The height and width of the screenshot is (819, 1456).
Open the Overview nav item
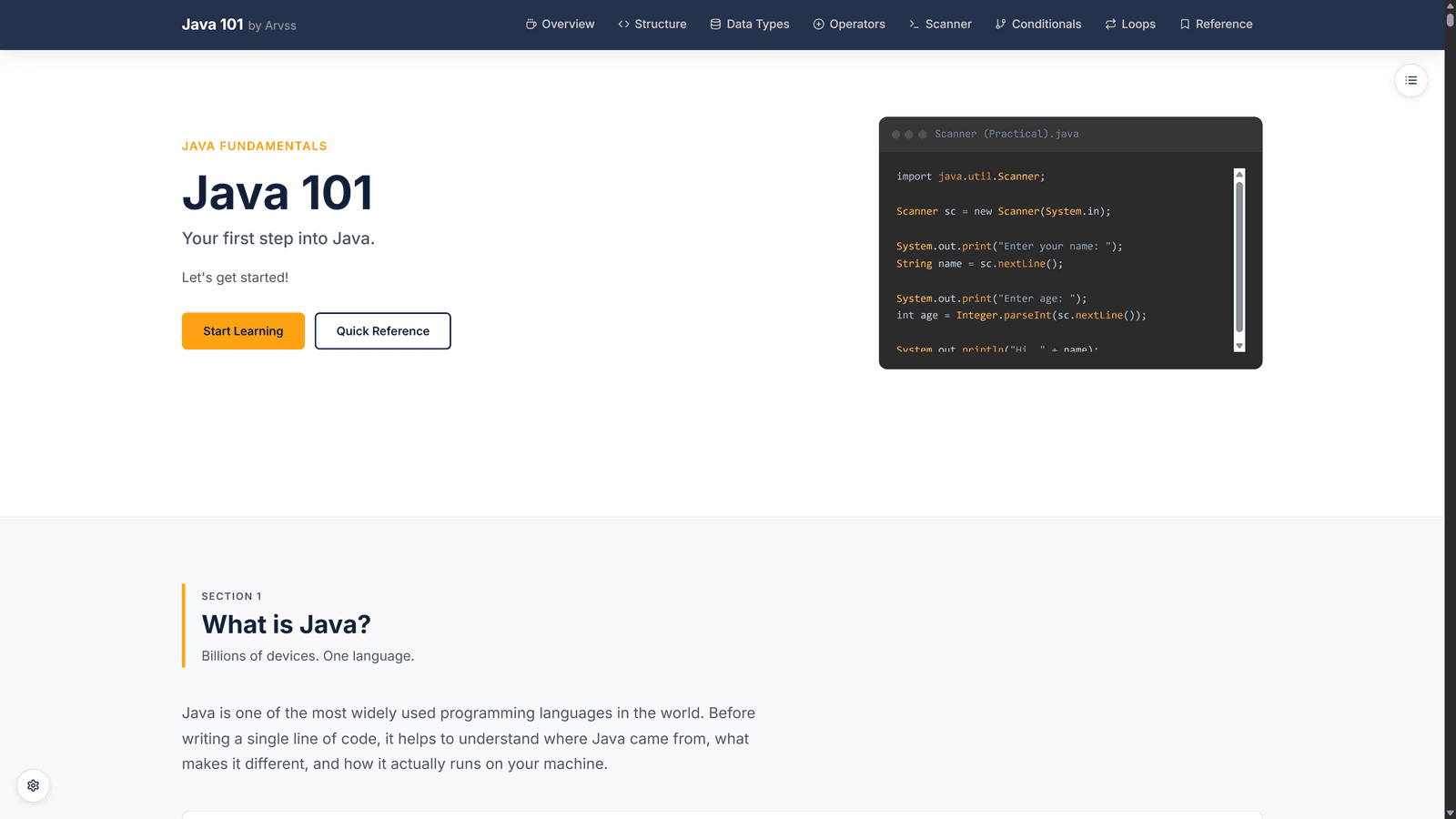pos(560,25)
